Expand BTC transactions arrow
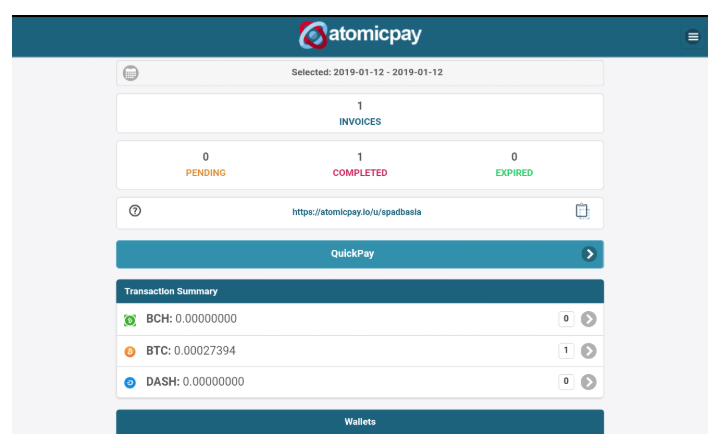 point(589,351)
